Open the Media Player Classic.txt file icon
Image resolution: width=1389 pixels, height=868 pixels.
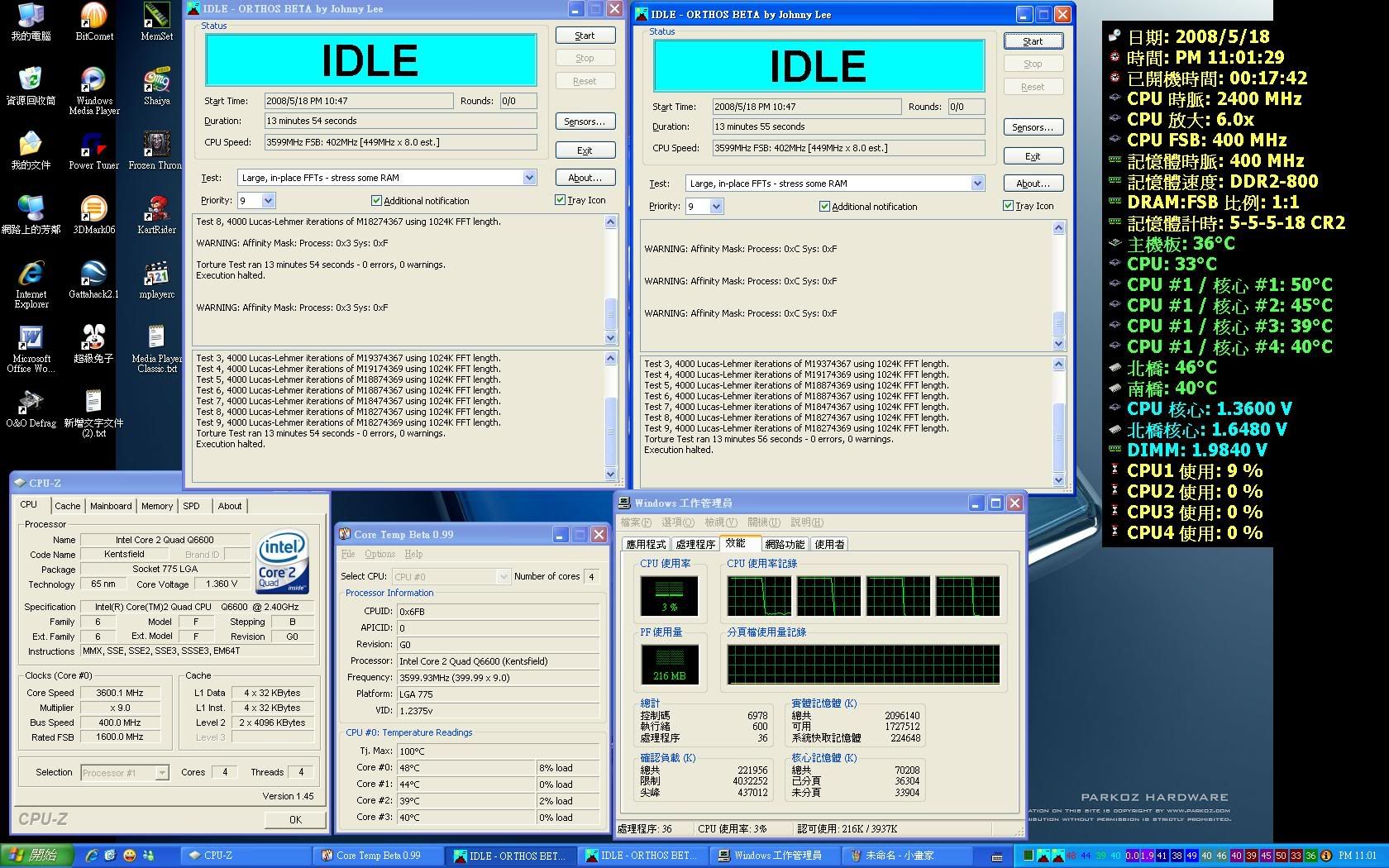point(156,348)
